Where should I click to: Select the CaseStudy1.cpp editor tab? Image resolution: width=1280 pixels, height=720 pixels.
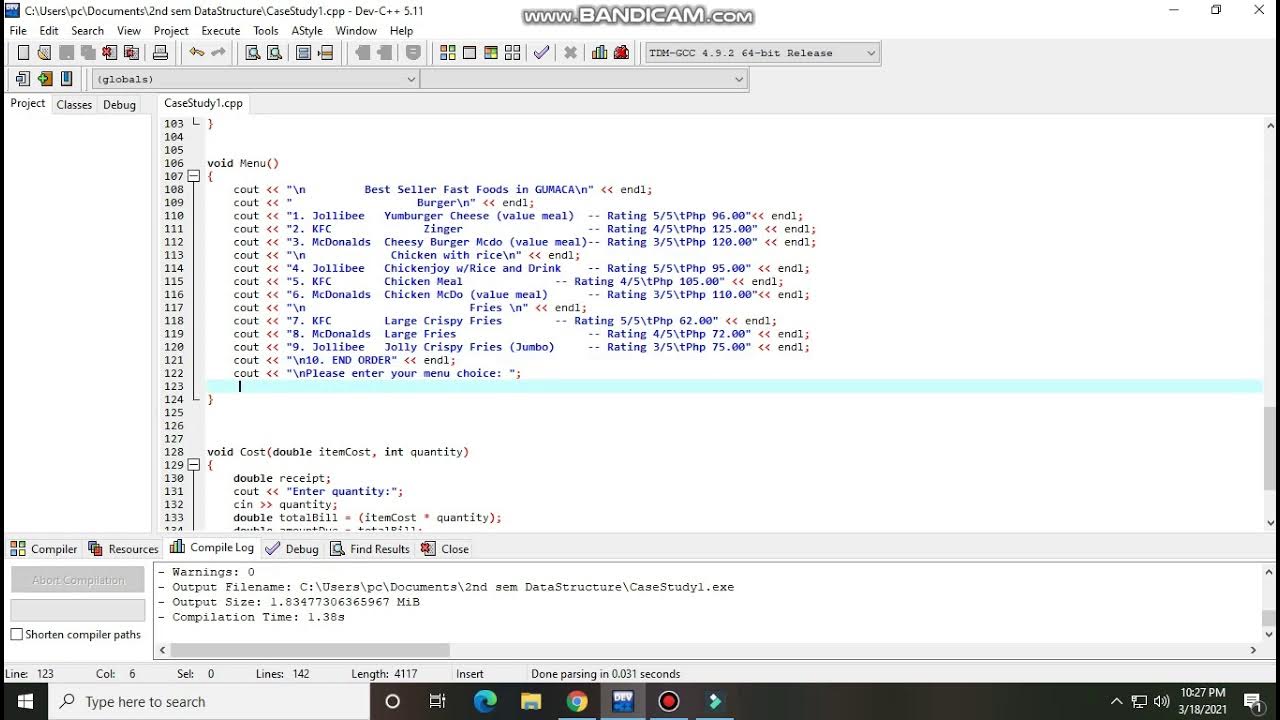point(203,103)
